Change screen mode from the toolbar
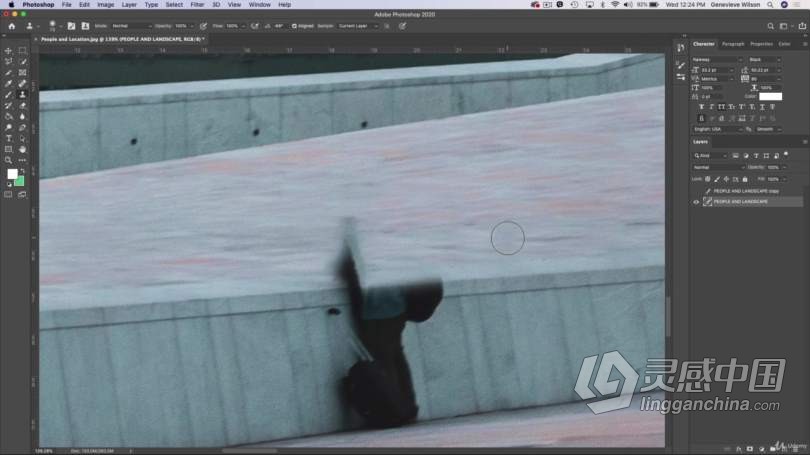The image size is (810, 455). 22,195
